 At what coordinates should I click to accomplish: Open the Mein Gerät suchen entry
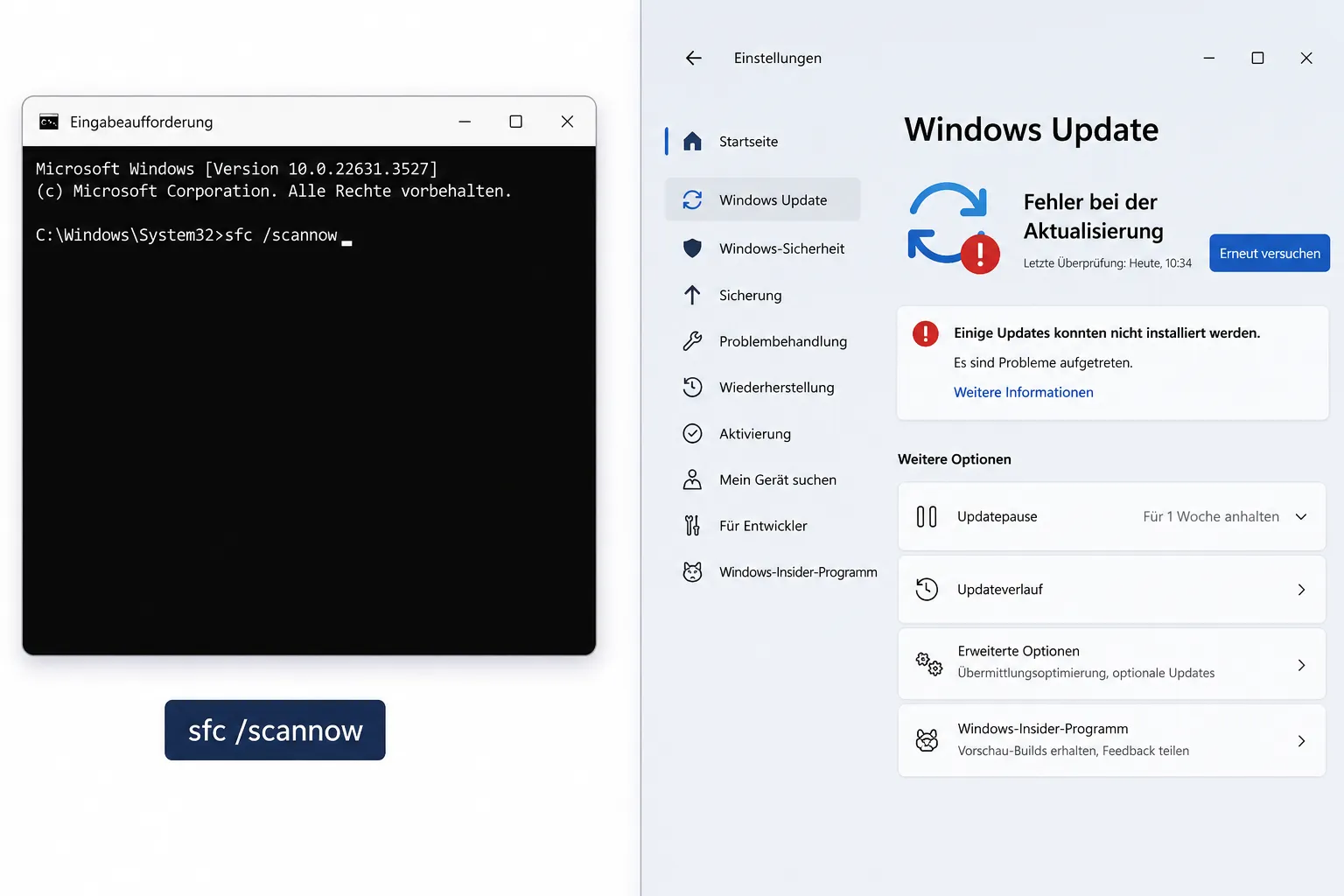[763, 479]
